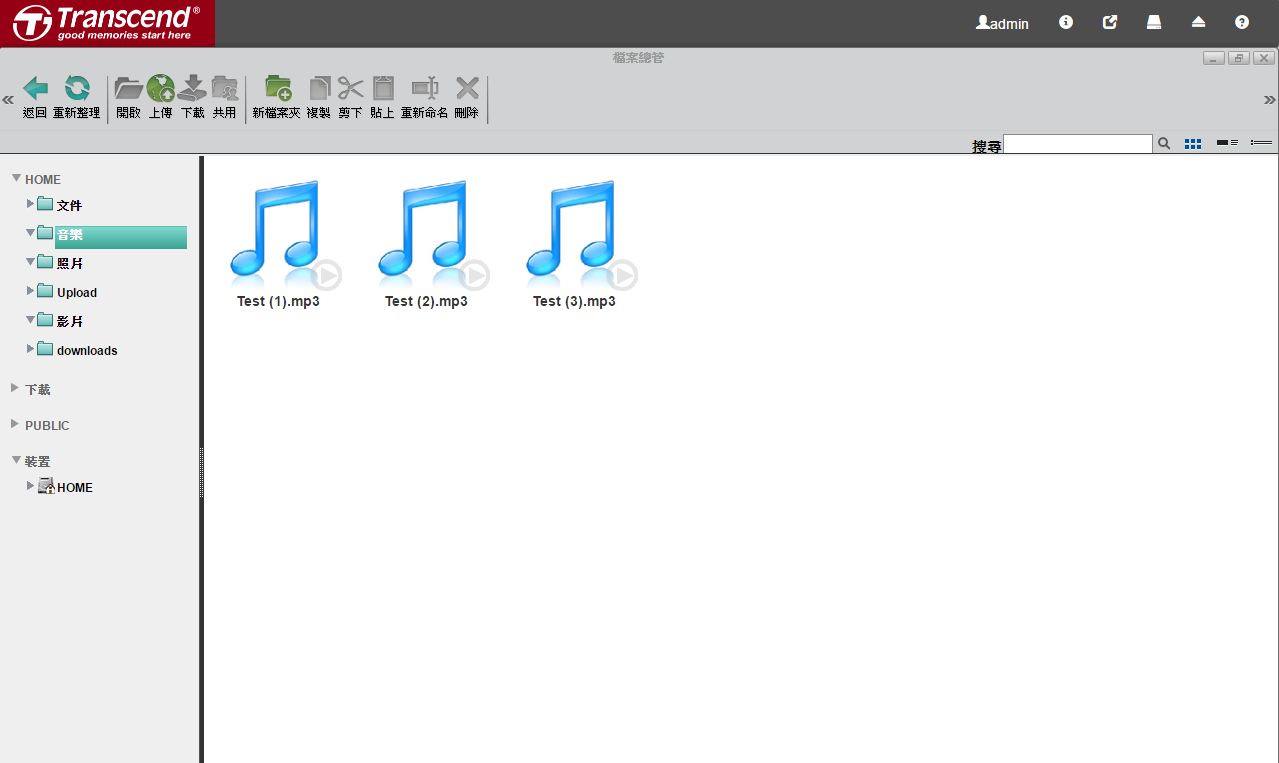Expand the 文件 folder arrow
1279x763 pixels.
[31, 203]
